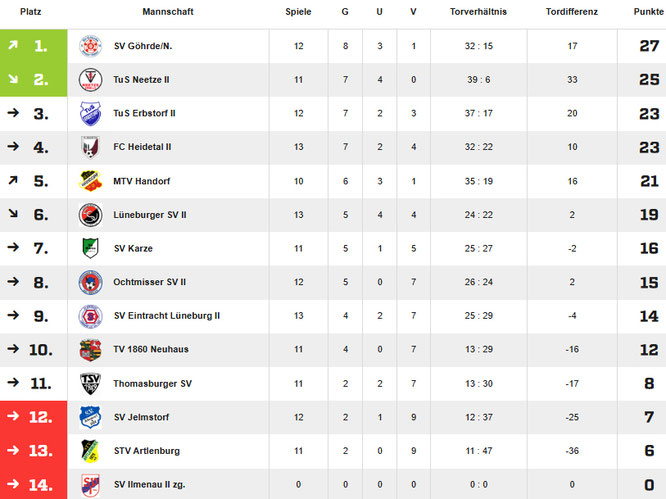Open the SV Karze green badge

[x=90, y=248]
